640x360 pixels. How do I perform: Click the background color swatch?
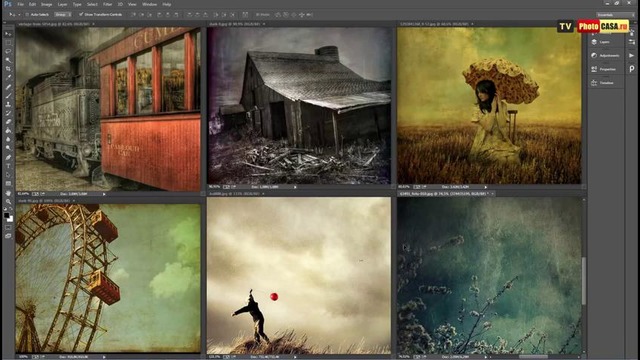coord(10,219)
